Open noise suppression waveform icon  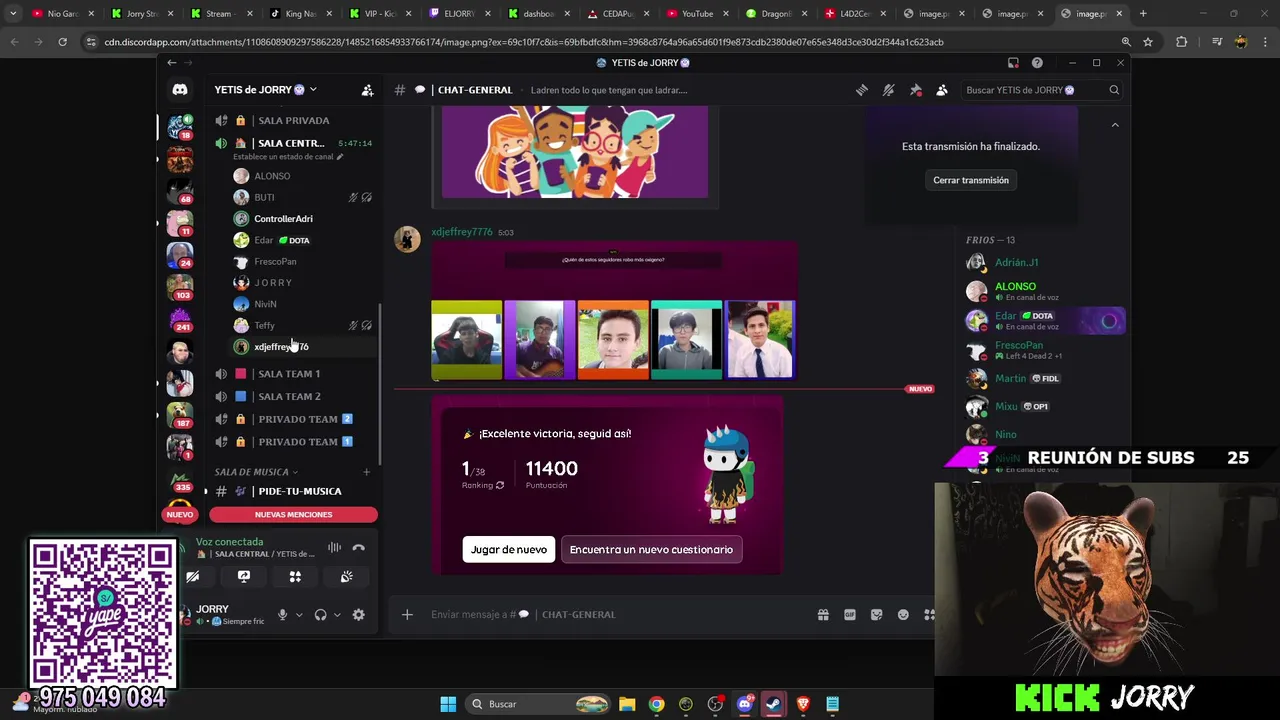pyautogui.click(x=334, y=547)
